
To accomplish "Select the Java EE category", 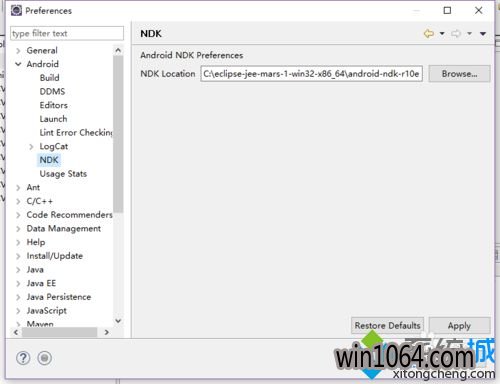I will coord(41,283).
